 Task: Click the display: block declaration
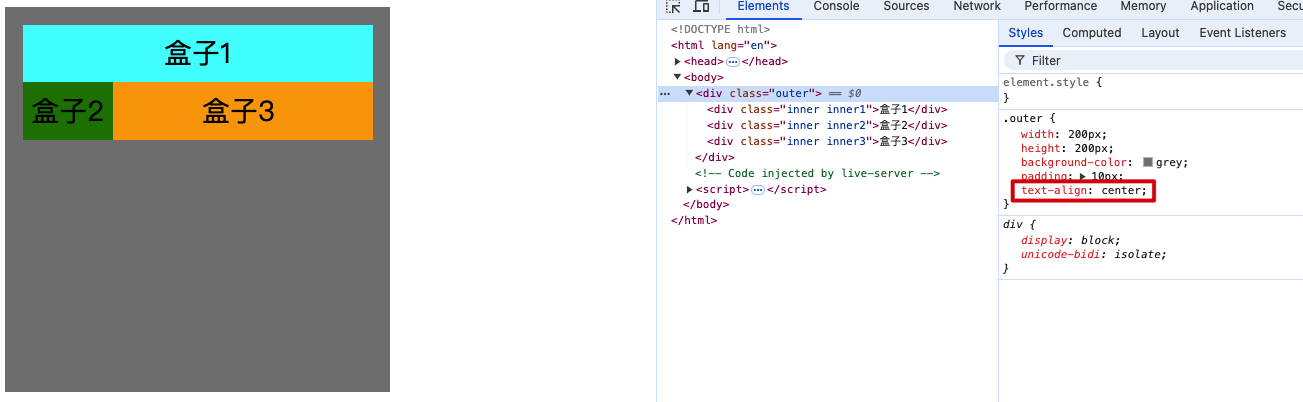click(x=1071, y=240)
